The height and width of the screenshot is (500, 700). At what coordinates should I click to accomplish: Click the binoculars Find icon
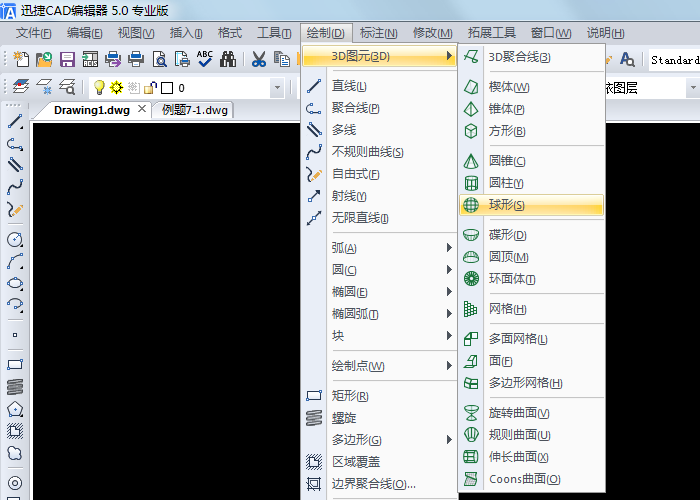coord(228,59)
